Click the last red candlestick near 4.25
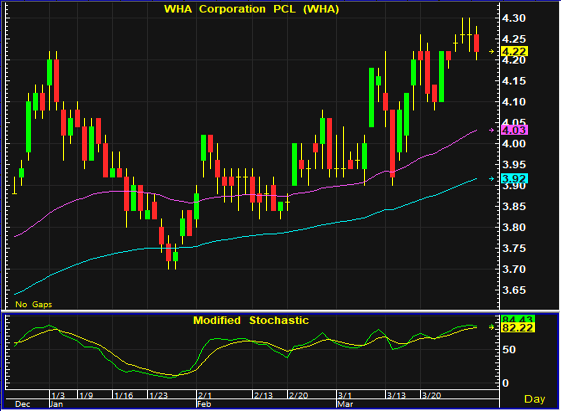The height and width of the screenshot is (411, 561). [477, 43]
